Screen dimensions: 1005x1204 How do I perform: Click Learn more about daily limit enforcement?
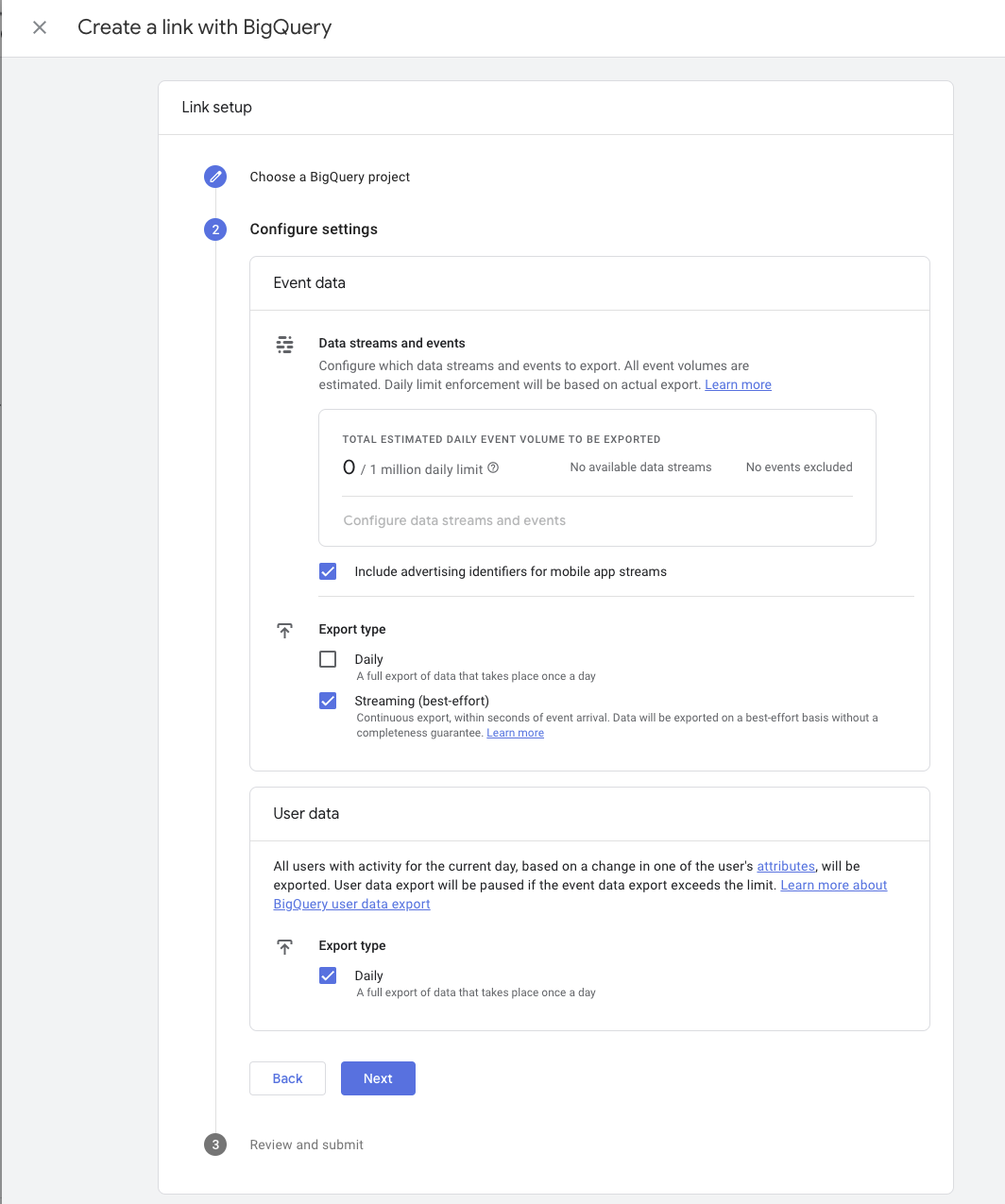[738, 384]
